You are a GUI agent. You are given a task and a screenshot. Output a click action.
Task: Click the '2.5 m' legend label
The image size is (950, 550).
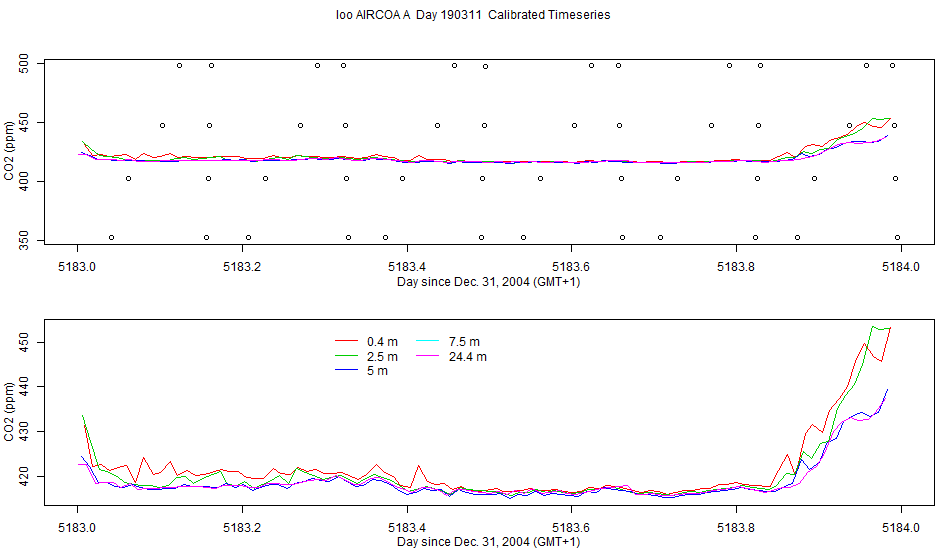click(382, 356)
